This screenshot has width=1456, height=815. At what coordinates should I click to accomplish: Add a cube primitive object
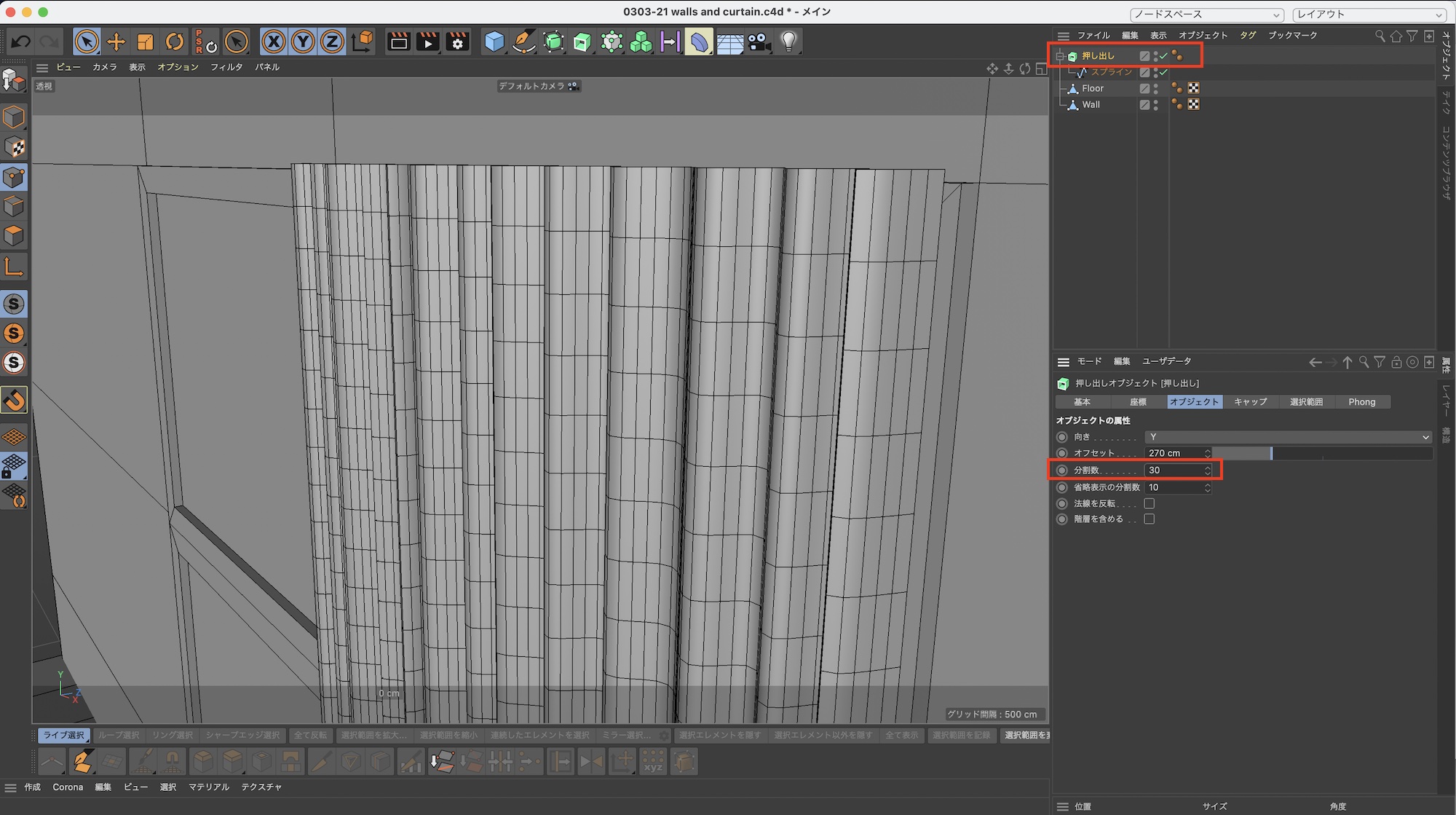click(494, 42)
